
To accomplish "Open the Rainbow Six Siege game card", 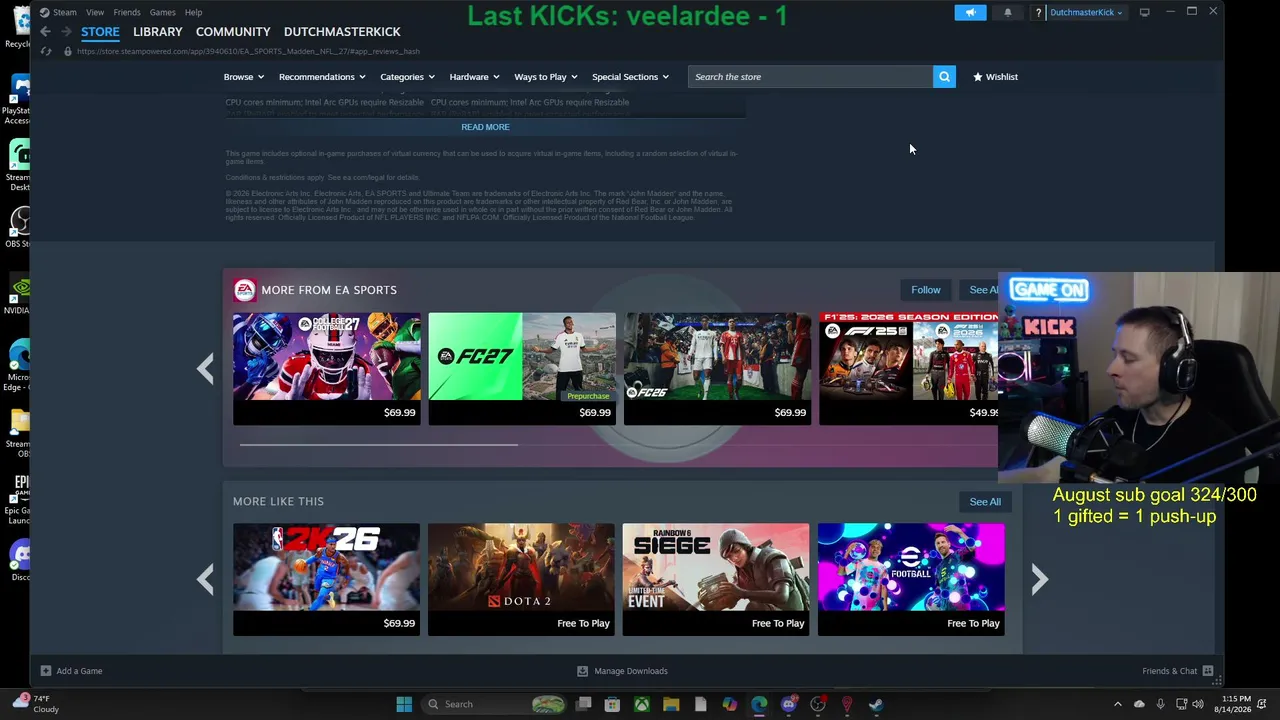I will 717,579.
